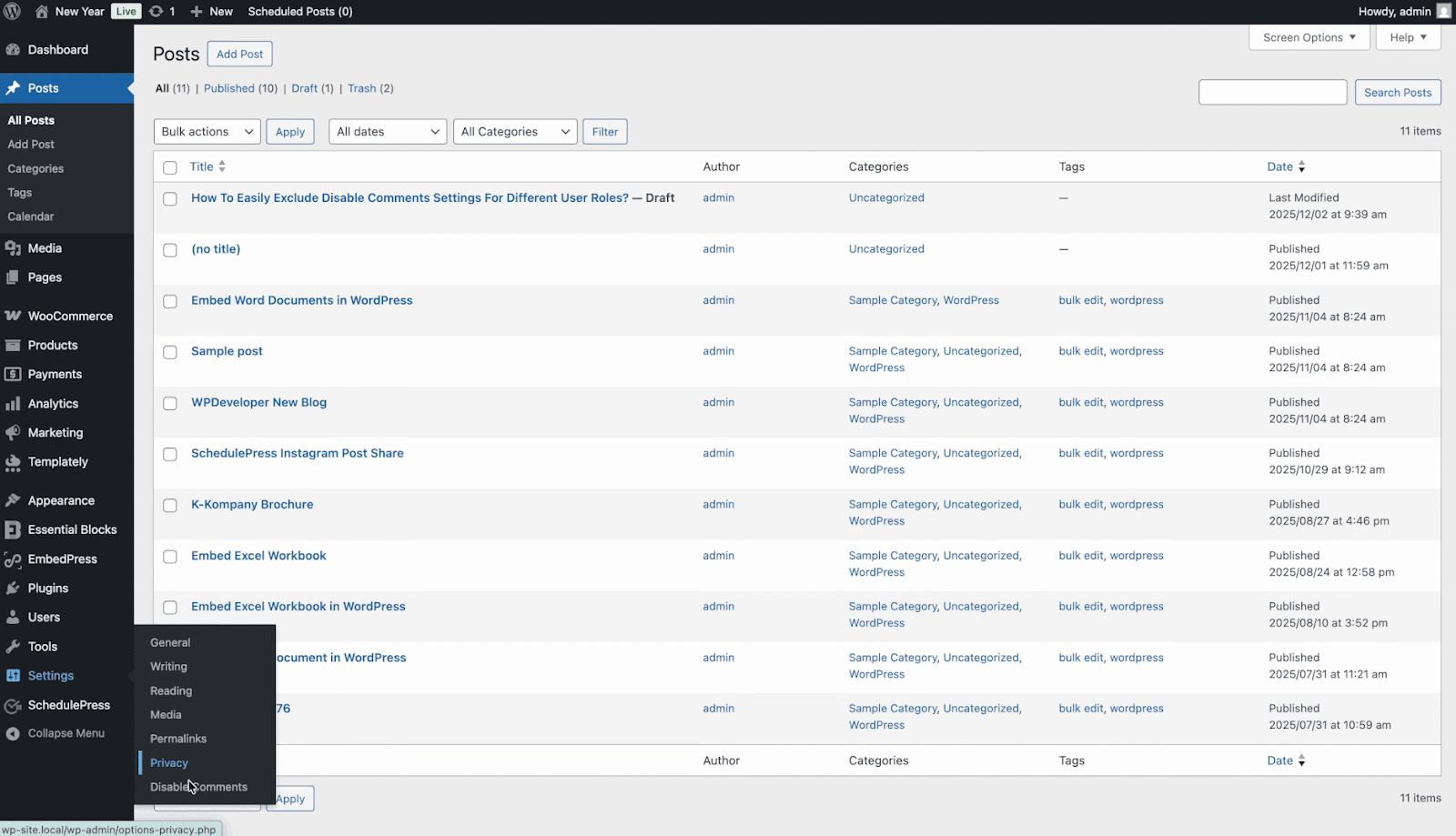This screenshot has height=836, width=1456.
Task: Open the Templately sidebar item
Action: click(x=56, y=461)
